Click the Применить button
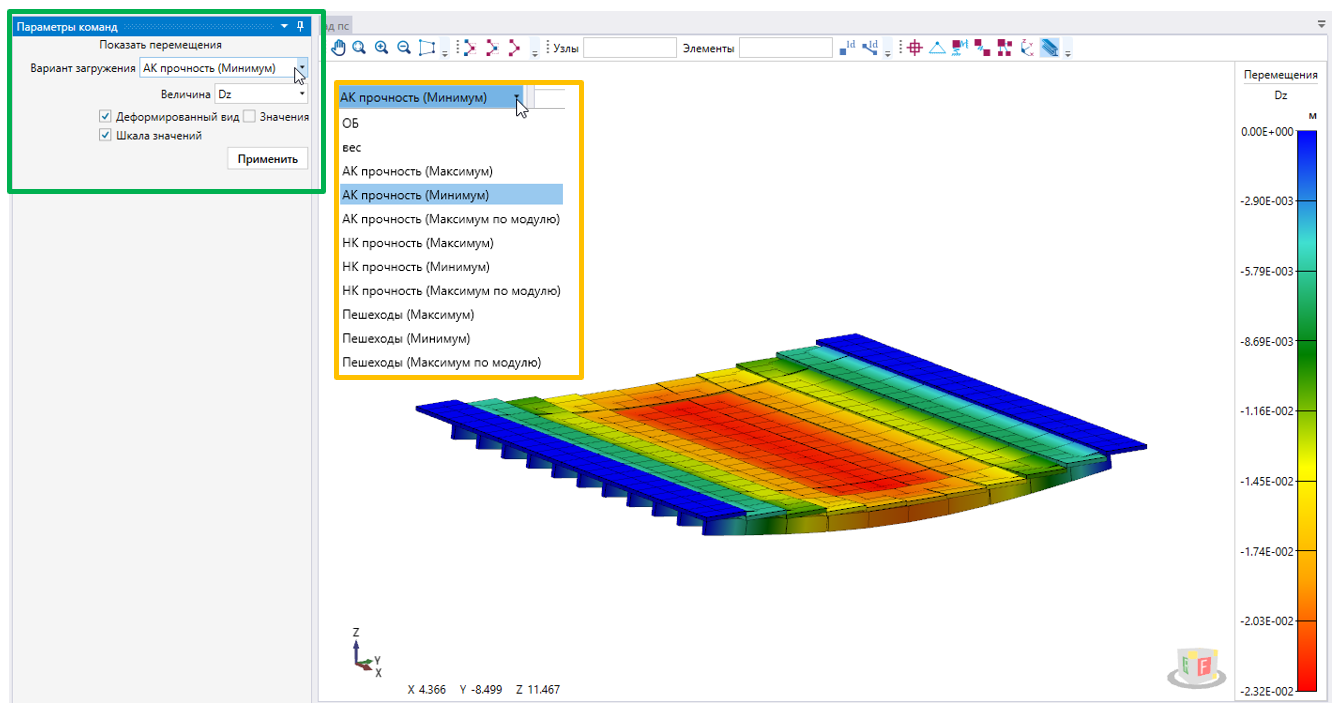Viewport: 1344px width, 712px height. 268,158
